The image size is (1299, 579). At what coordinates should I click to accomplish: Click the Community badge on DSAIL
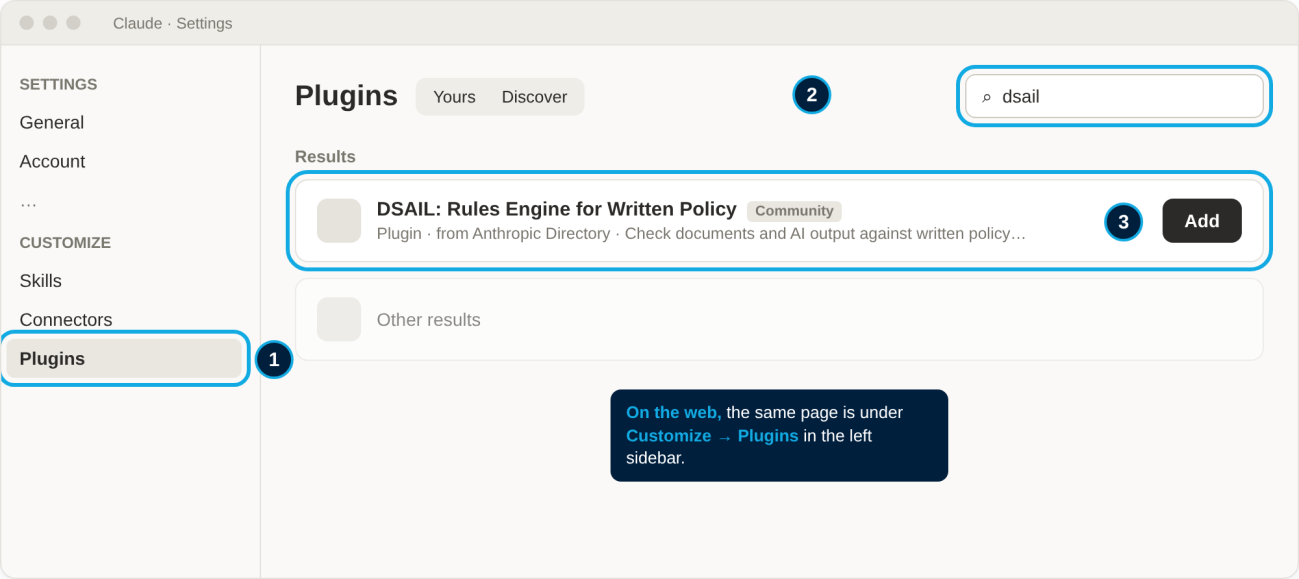tap(794, 211)
